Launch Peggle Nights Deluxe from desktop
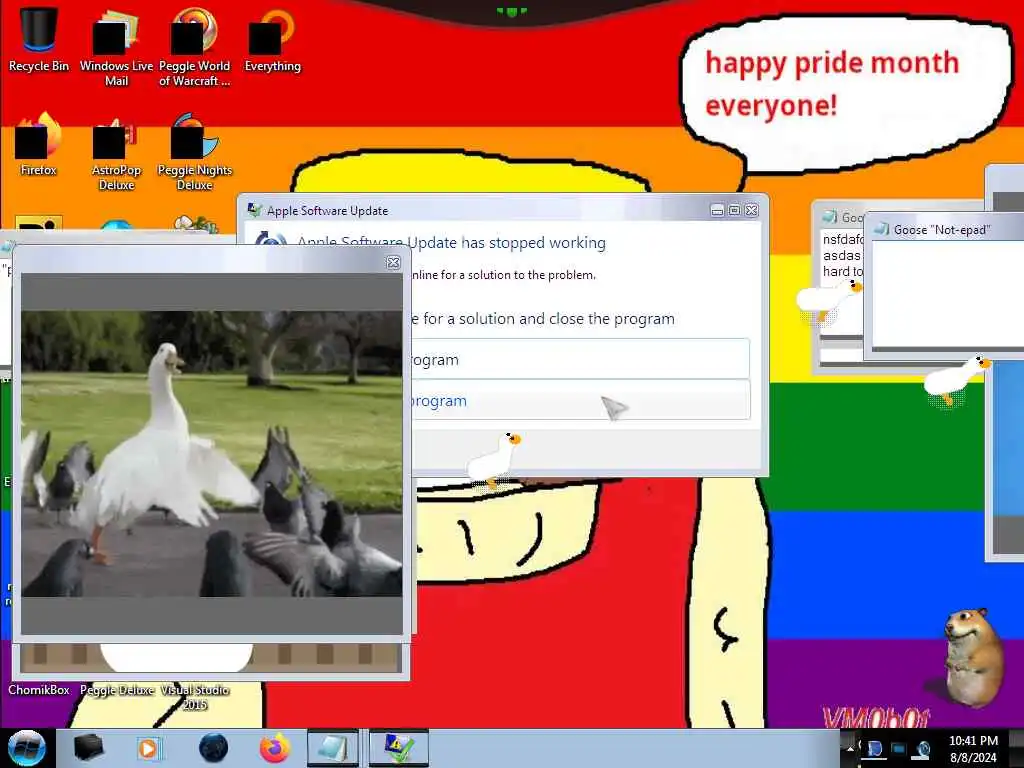The height and width of the screenshot is (768, 1024). 195,153
